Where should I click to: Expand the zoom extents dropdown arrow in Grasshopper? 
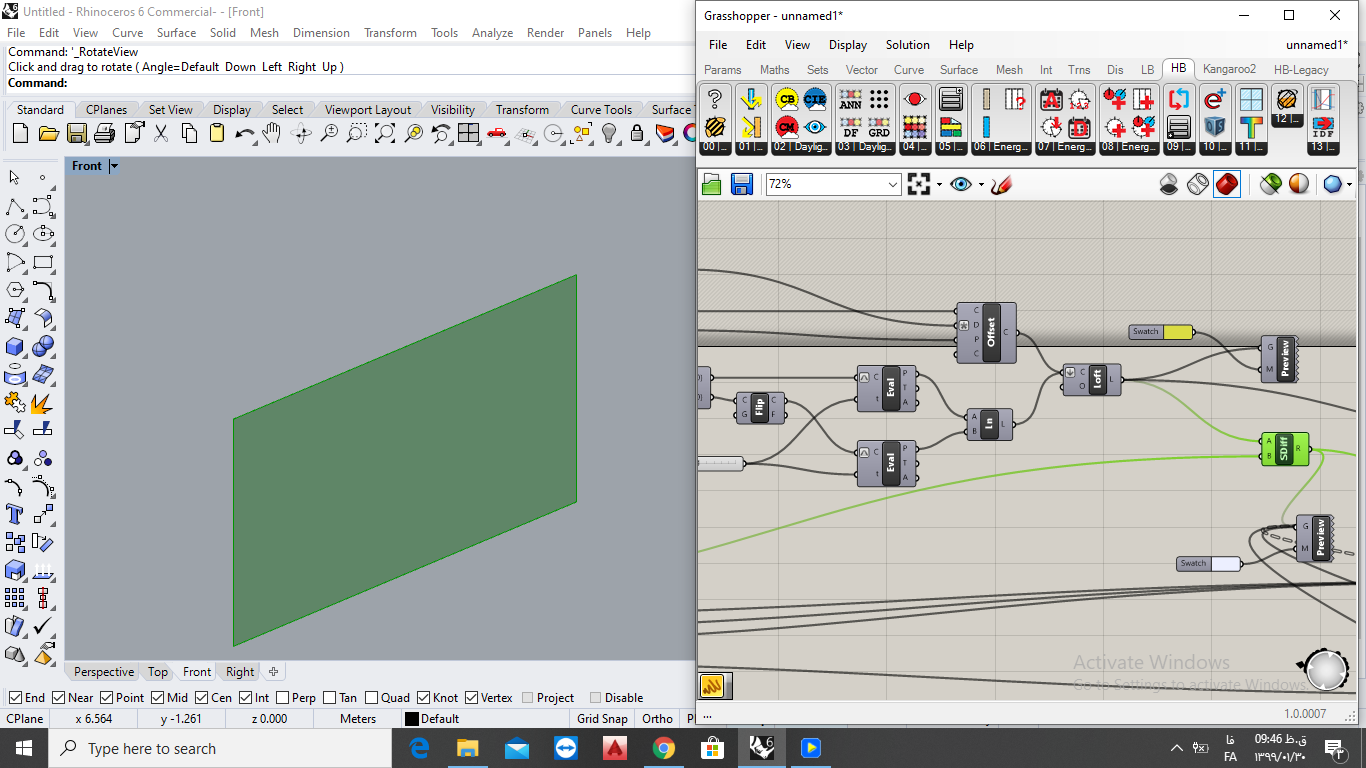pyautogui.click(x=939, y=184)
